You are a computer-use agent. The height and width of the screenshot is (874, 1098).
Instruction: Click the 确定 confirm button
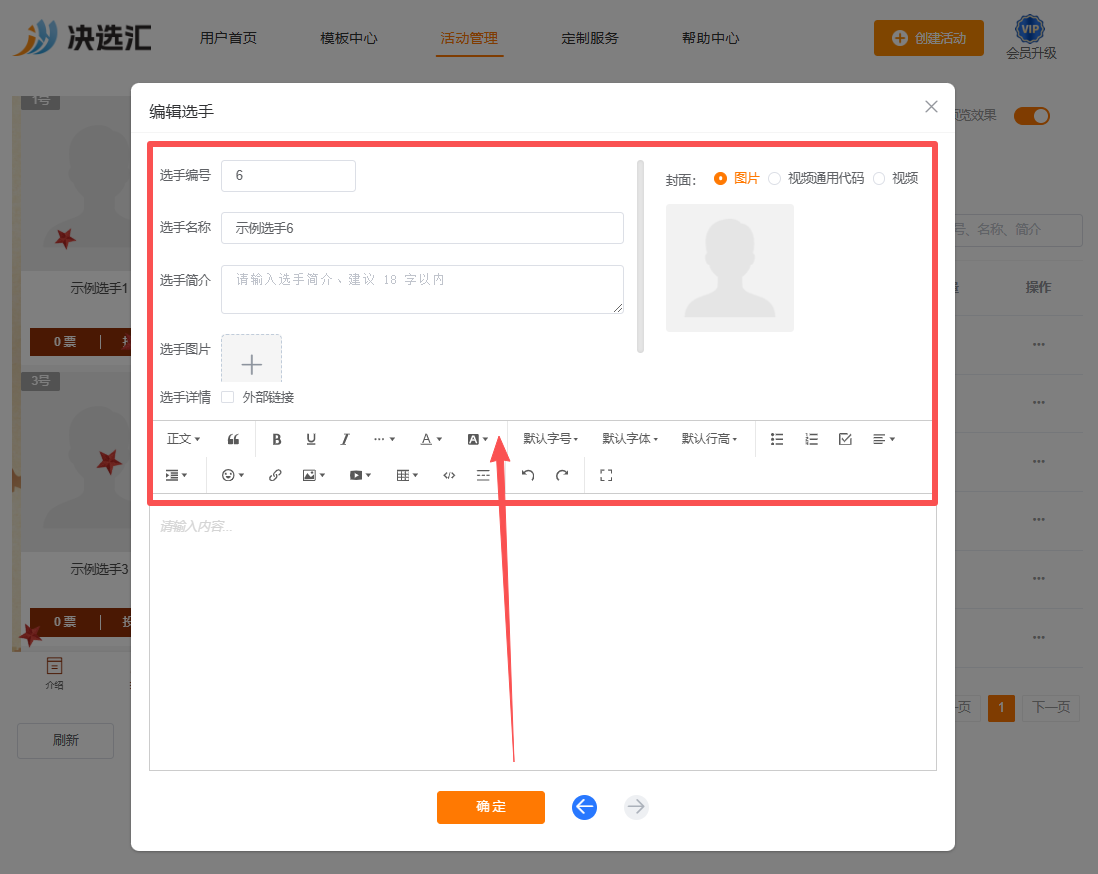491,807
